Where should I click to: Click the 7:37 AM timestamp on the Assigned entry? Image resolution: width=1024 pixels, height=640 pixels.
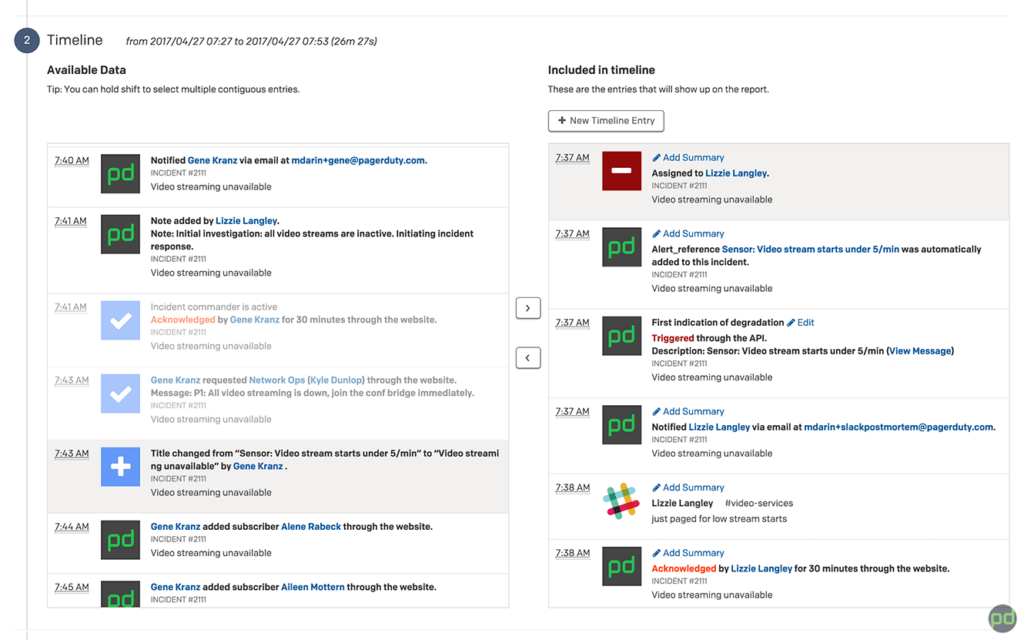(x=573, y=157)
